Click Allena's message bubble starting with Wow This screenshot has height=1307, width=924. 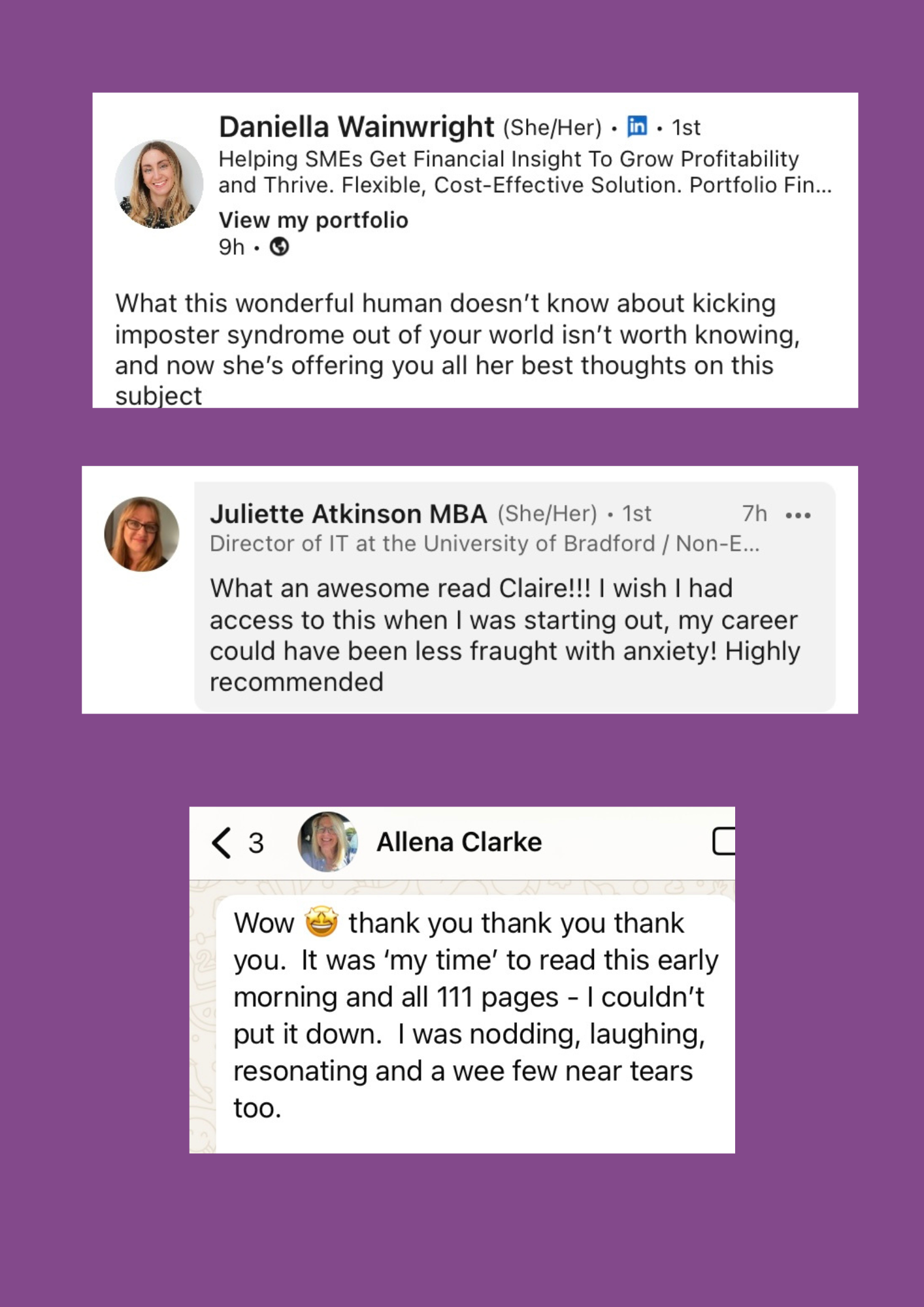click(475, 1015)
